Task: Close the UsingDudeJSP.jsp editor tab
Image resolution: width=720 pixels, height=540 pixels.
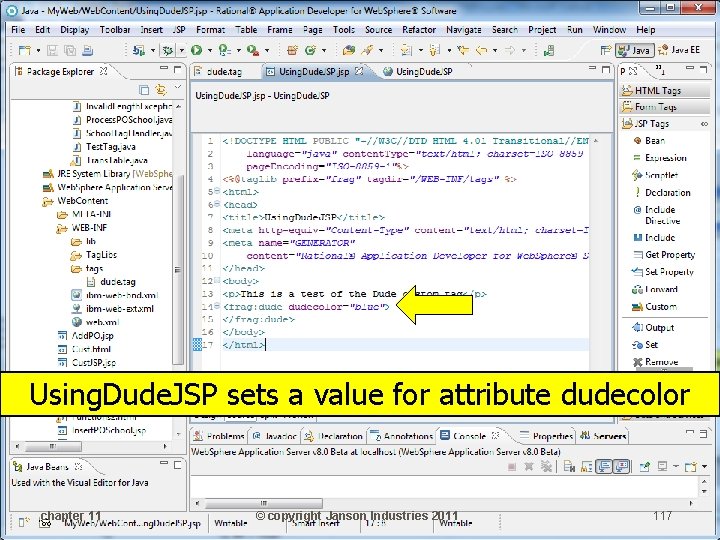Action: (x=359, y=71)
